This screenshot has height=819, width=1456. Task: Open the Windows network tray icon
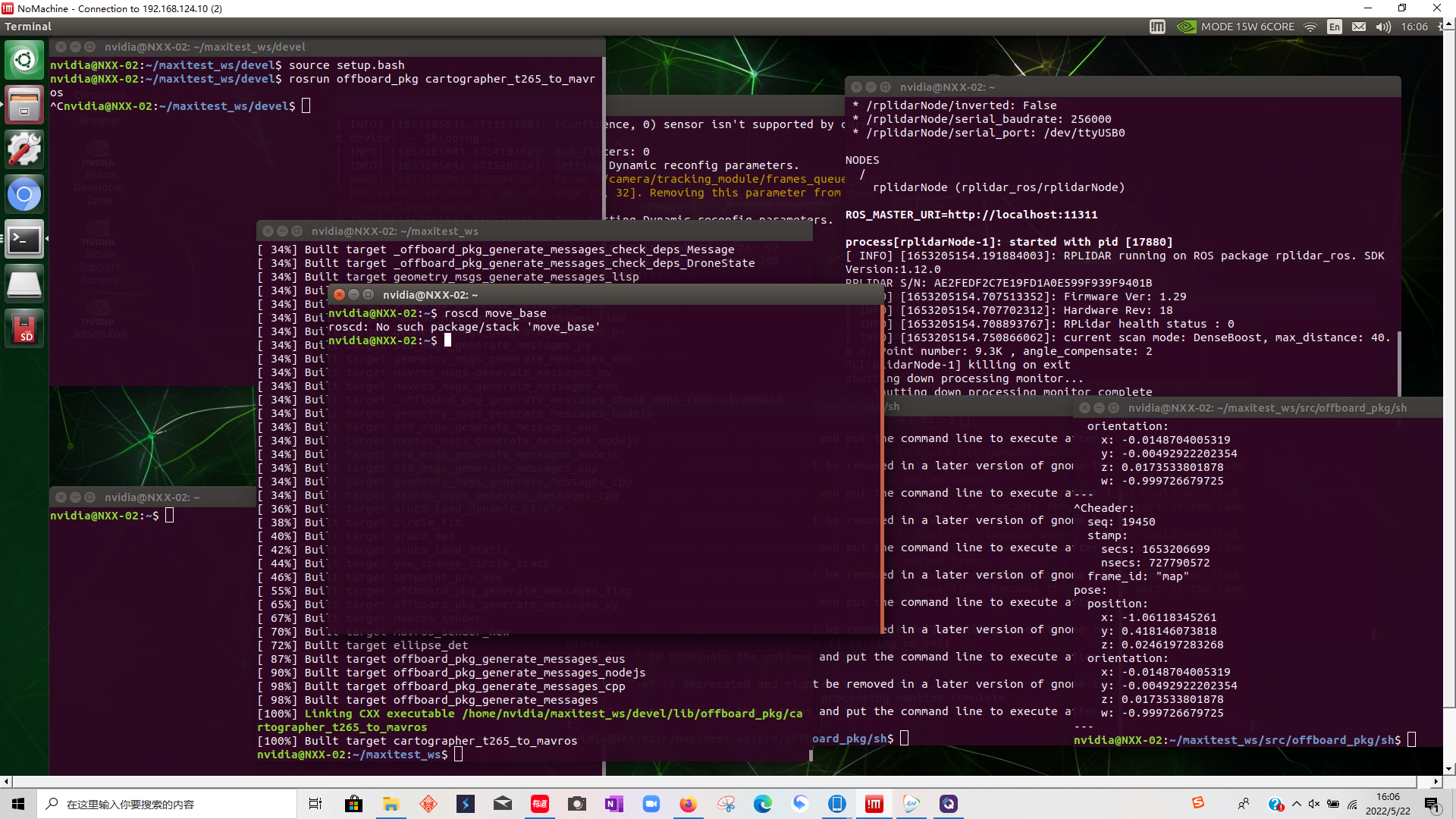tap(1353, 804)
